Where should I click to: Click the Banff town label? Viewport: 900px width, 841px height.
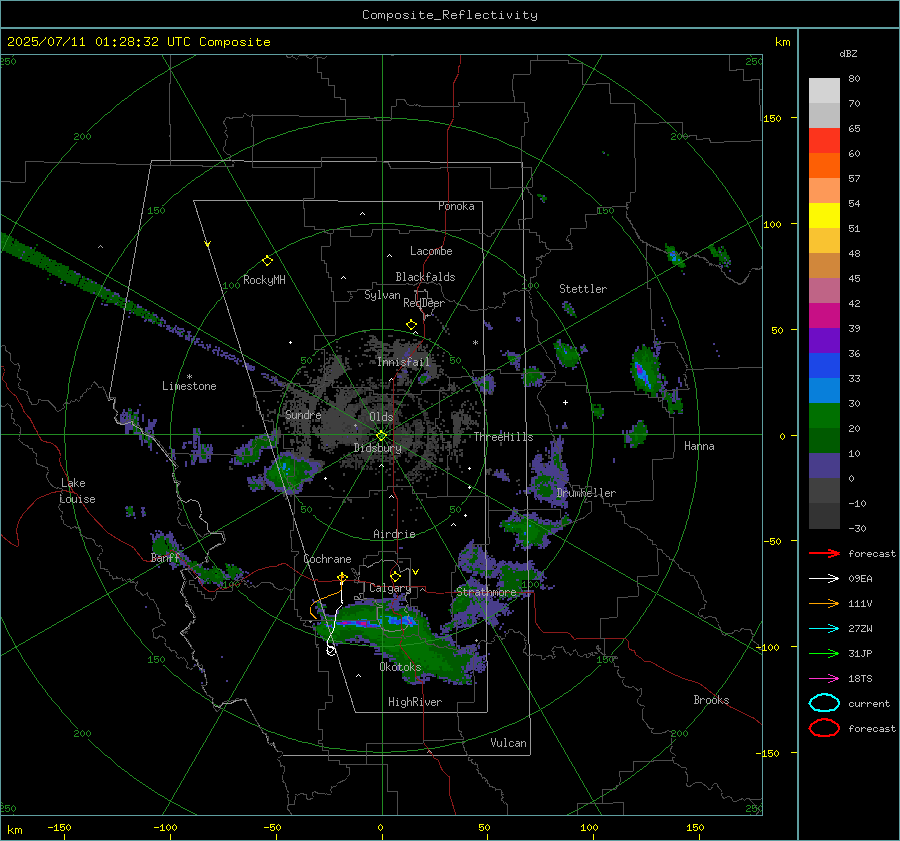(165, 557)
